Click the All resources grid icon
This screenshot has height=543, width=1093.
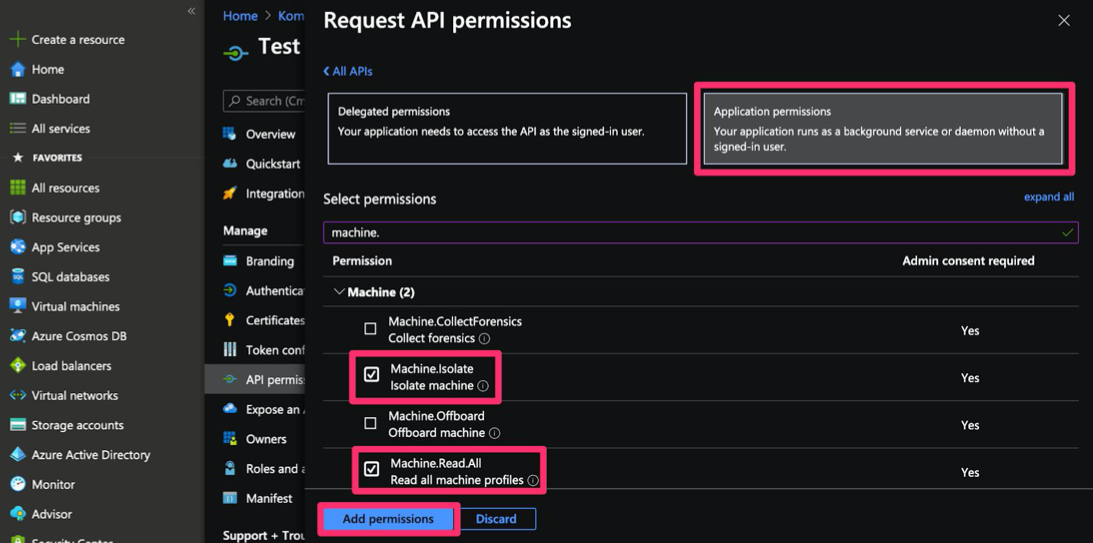(x=18, y=188)
